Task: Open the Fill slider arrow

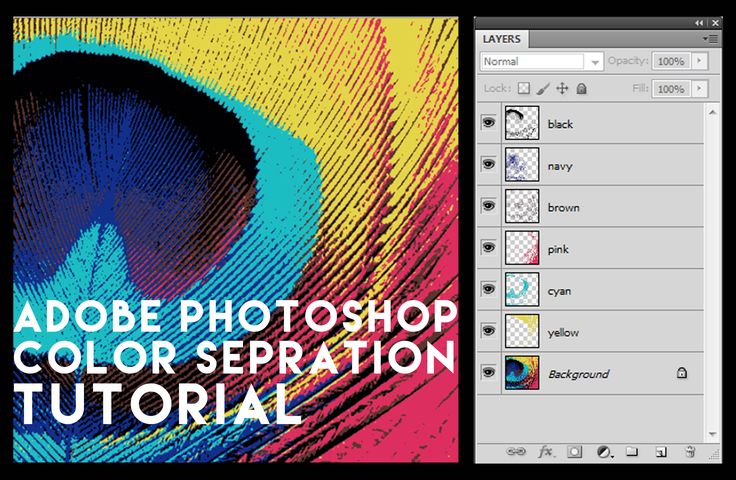Action: [x=699, y=89]
